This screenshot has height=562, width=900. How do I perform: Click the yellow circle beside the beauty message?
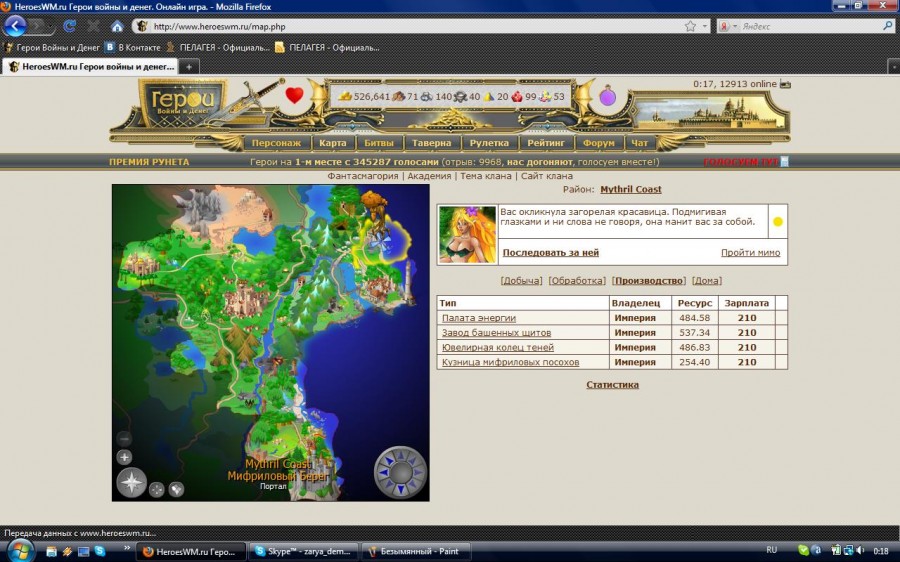tap(778, 222)
